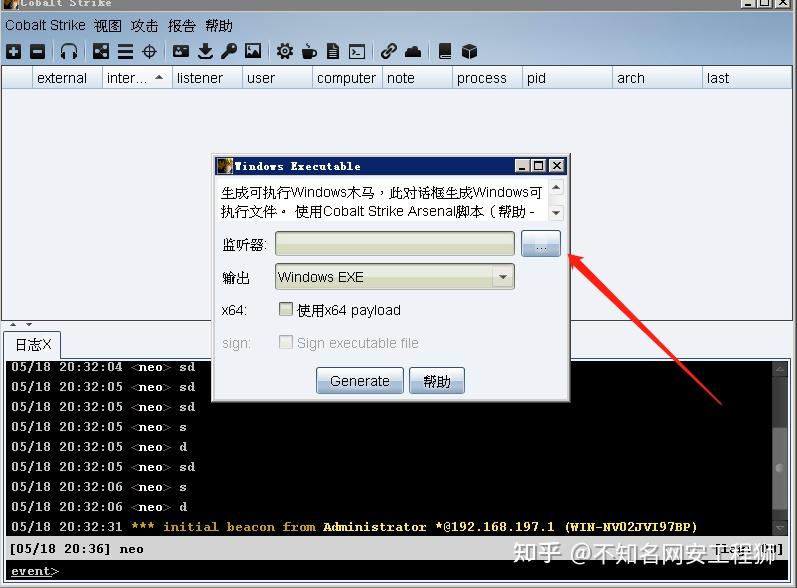Screen dimensions: 797x588
Task: Show targets view with crosshair icon
Action: (149, 51)
